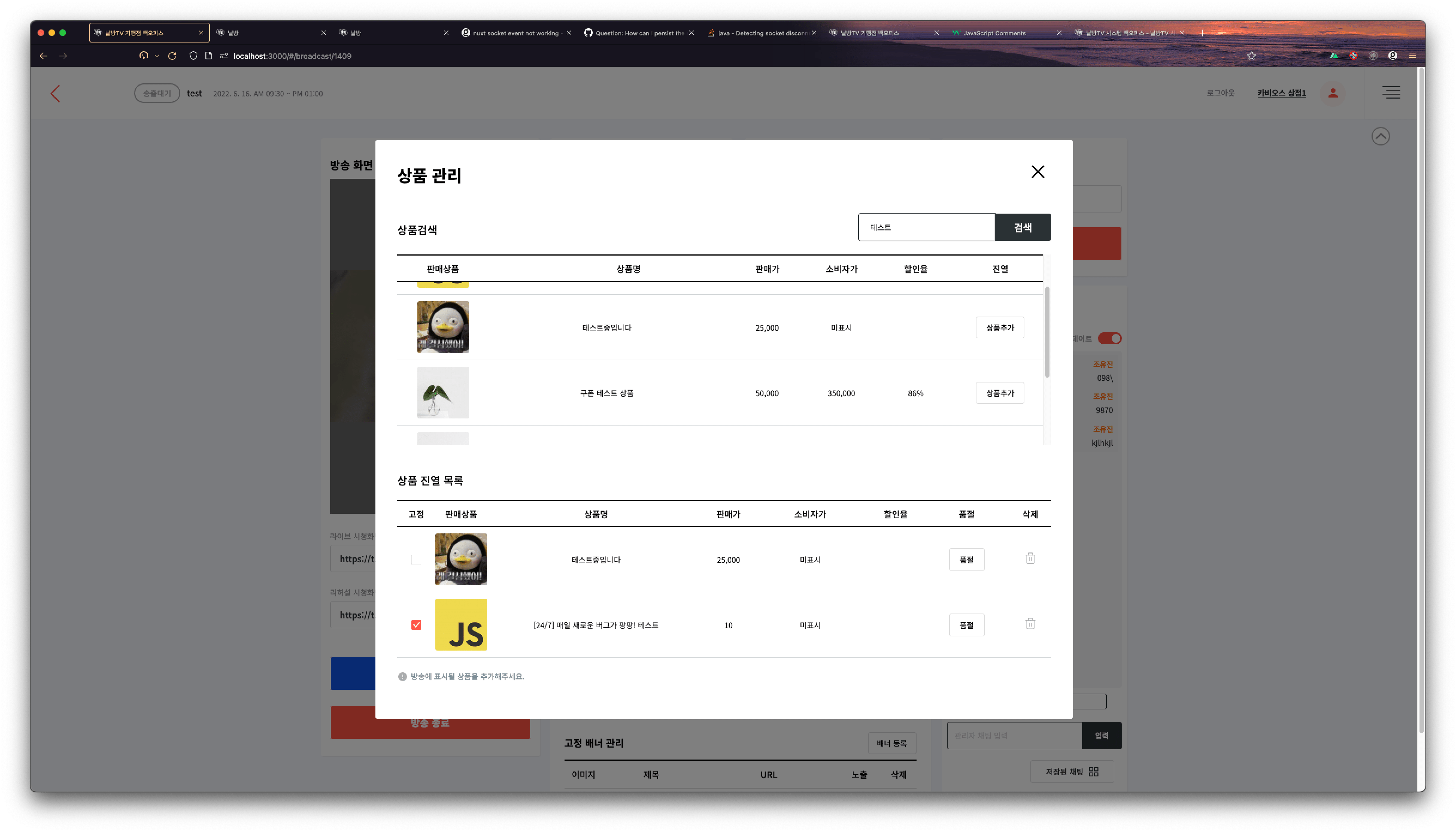Toggle the red switch on right panel
The height and width of the screenshot is (832, 1456).
click(x=1109, y=338)
